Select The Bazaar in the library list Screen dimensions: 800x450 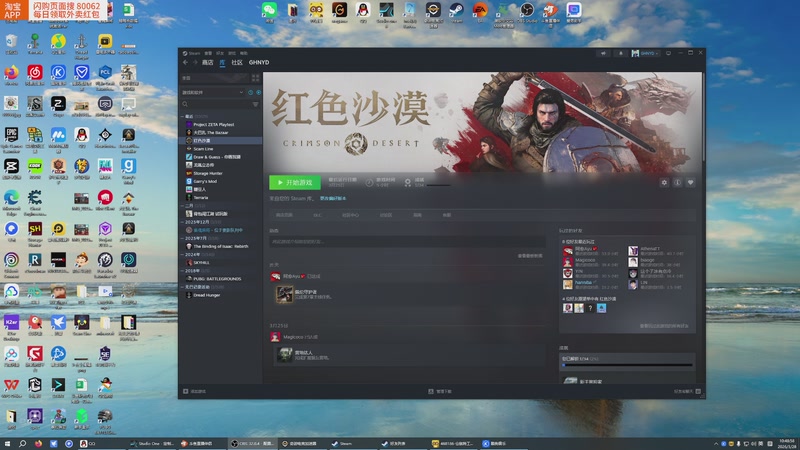pyautogui.click(x=221, y=133)
